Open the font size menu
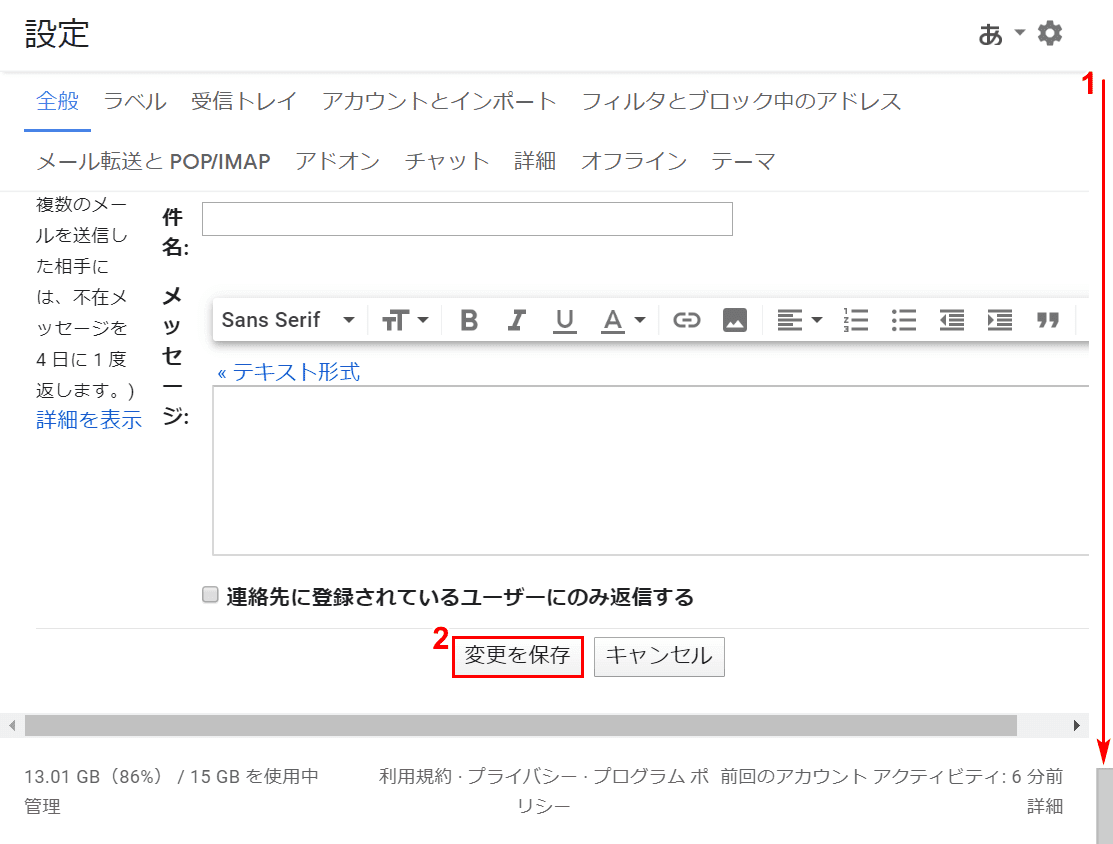 (x=405, y=320)
